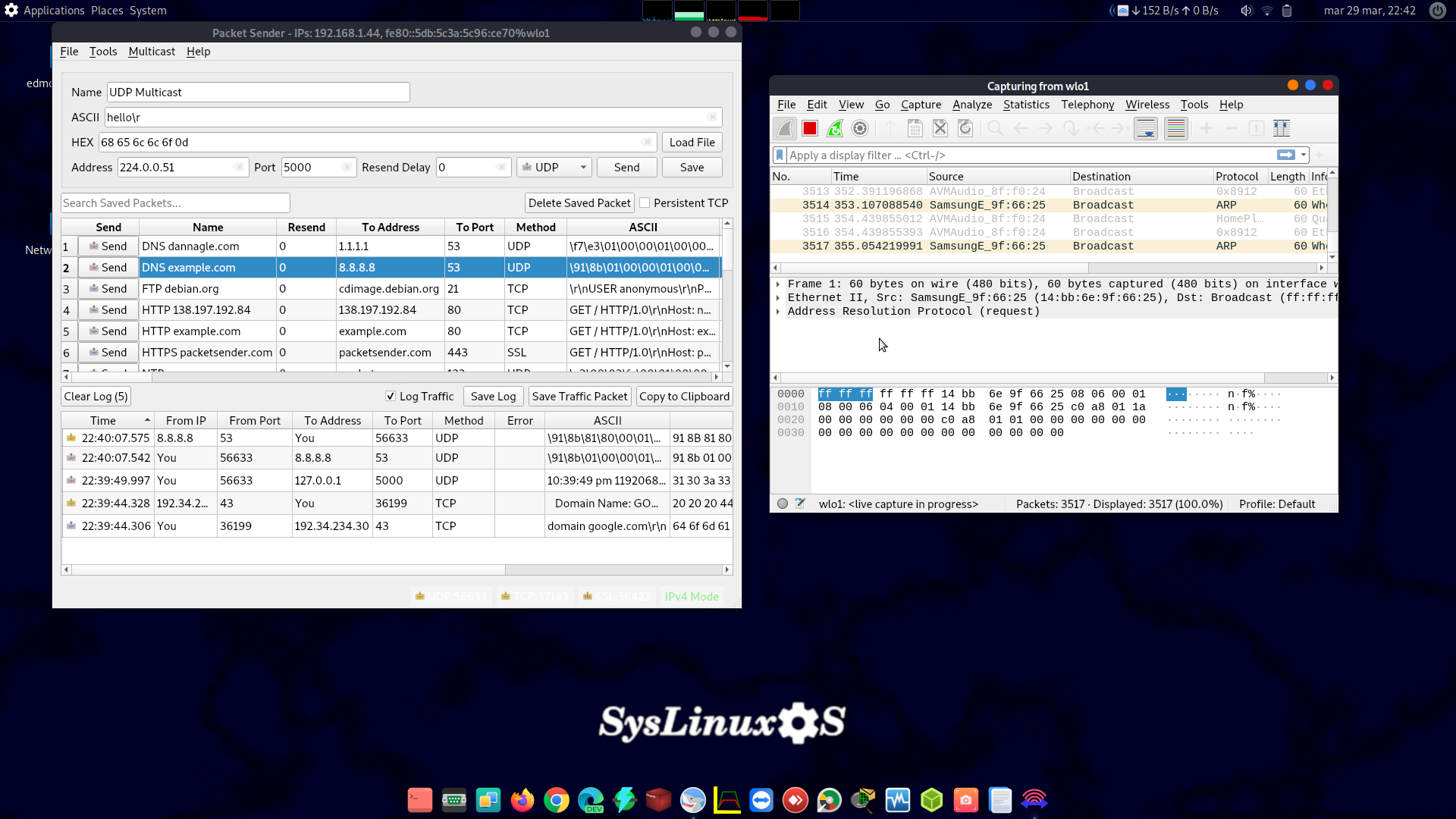Open display filter history dropdown
This screenshot has height=819, width=1456.
click(1304, 155)
